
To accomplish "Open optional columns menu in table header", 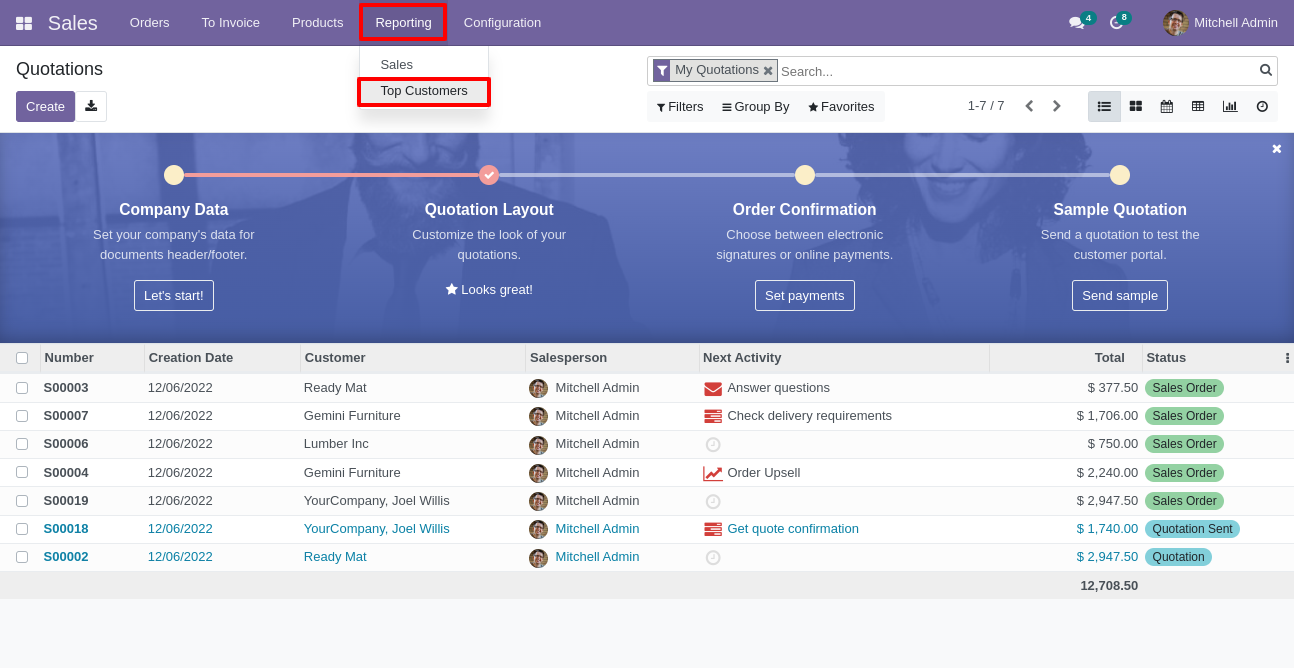I will coord(1287,358).
